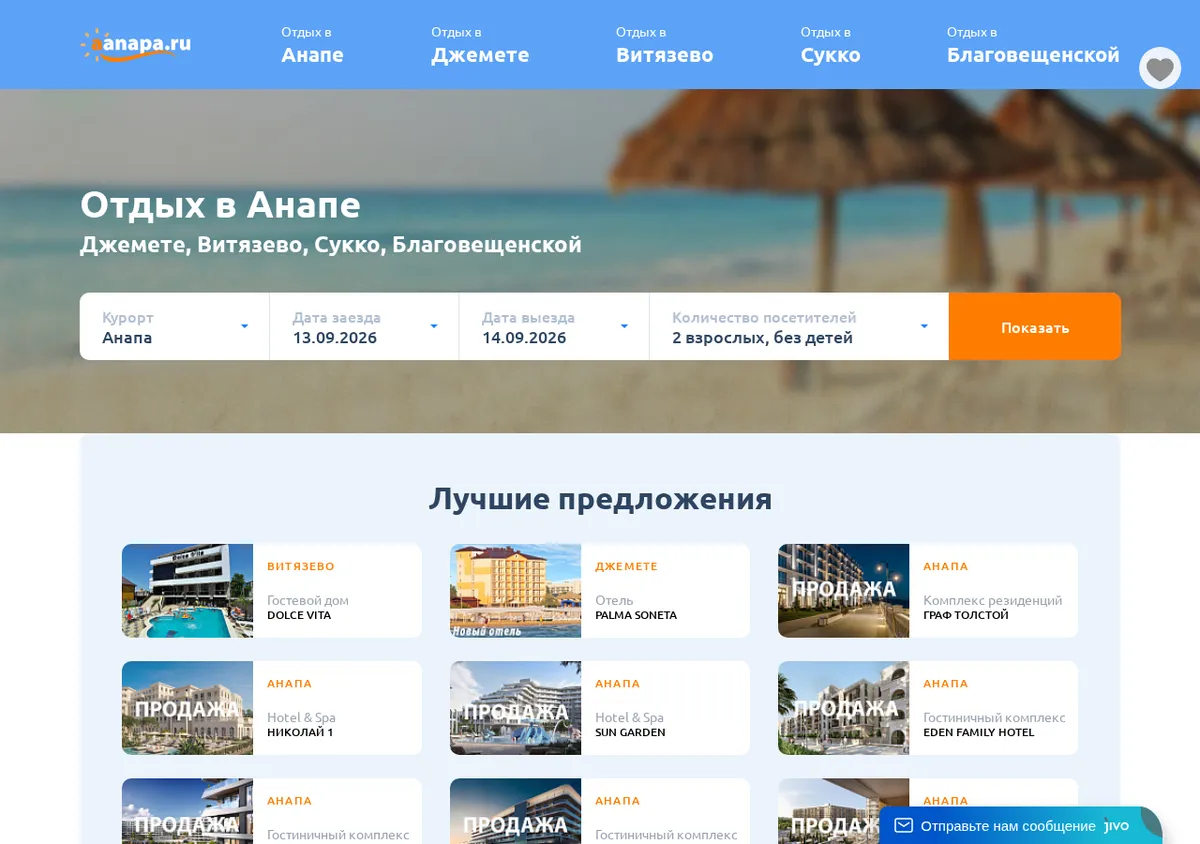Image resolution: width=1200 pixels, height=844 pixels.
Task: Navigate to Отдых в Витязево
Action: [665, 46]
